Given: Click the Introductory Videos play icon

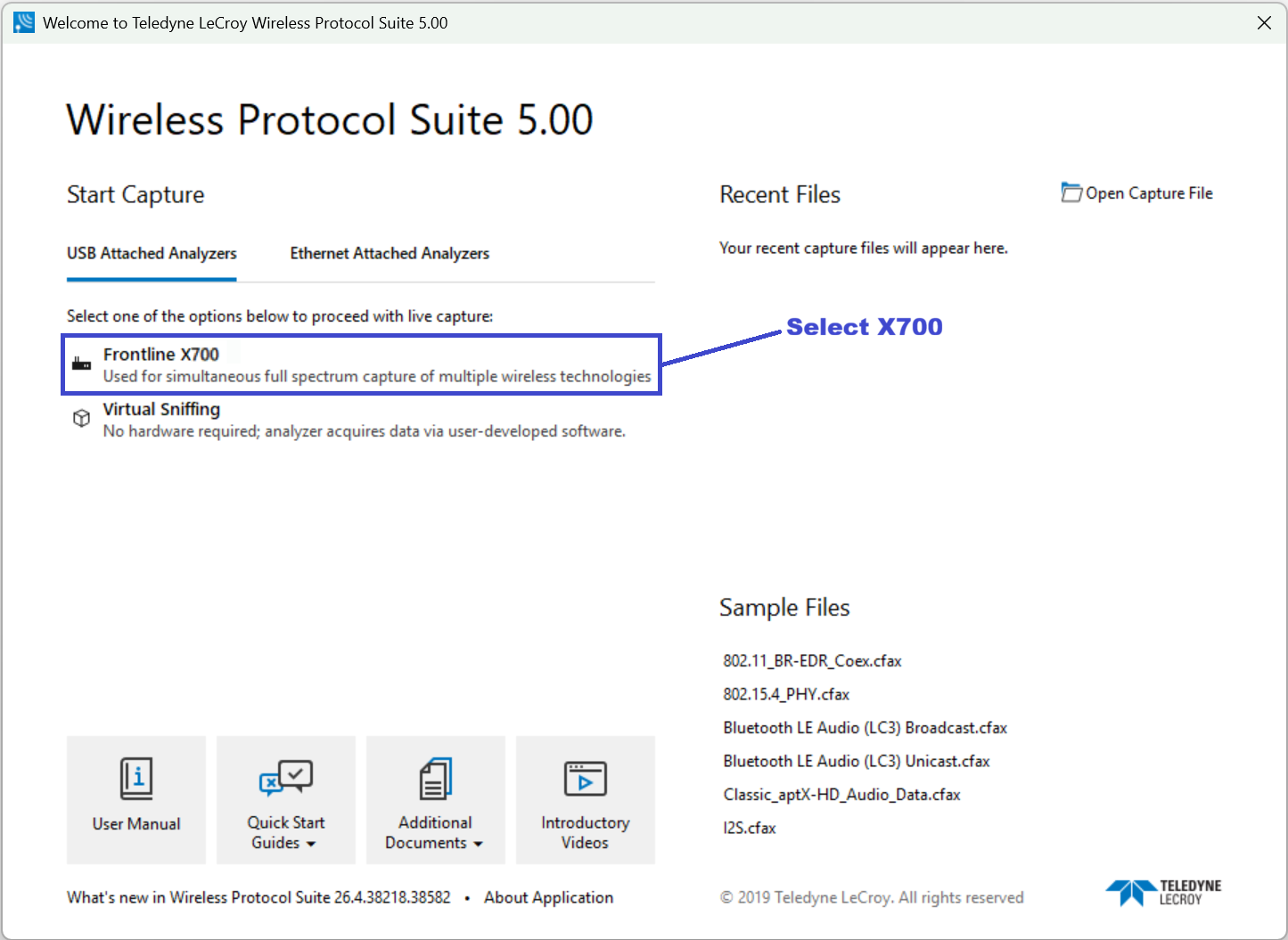Looking at the screenshot, I should coord(586,779).
